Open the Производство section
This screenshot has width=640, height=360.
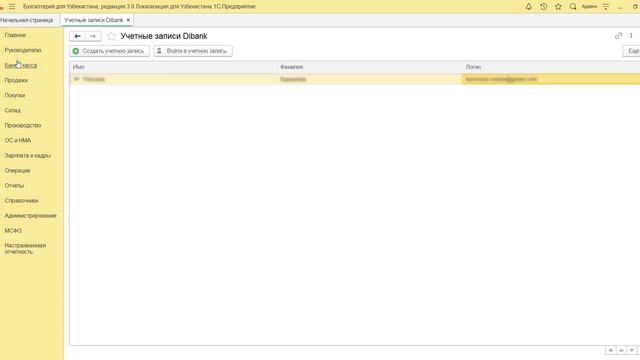tap(23, 125)
